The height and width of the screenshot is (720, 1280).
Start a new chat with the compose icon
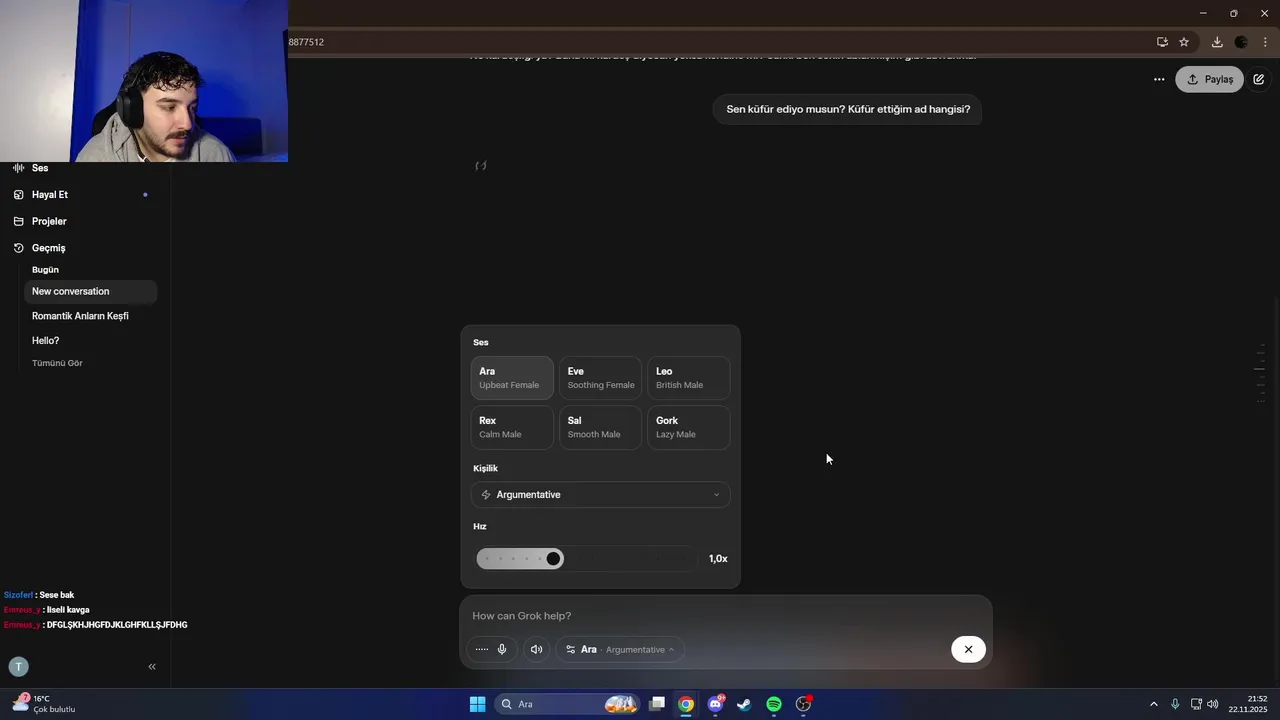pyautogui.click(x=1258, y=79)
